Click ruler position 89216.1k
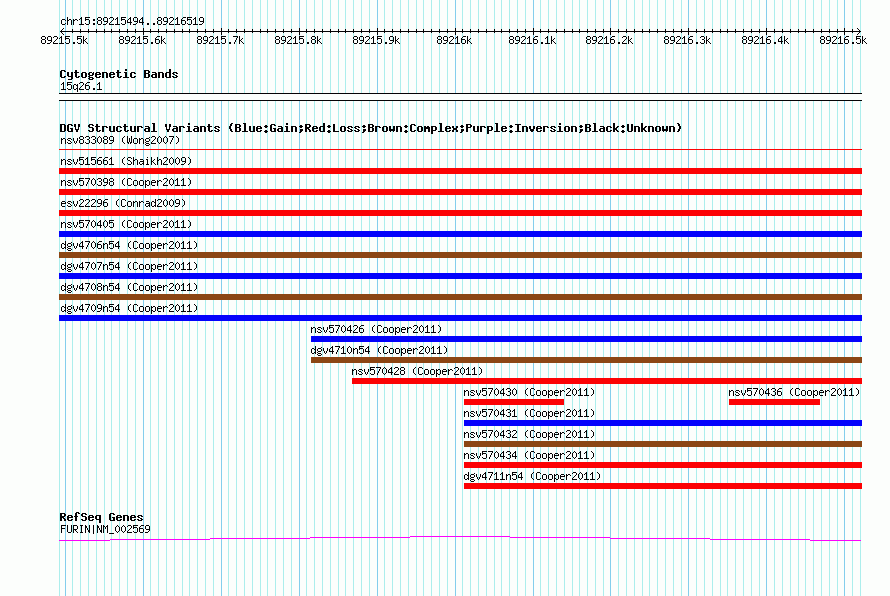Image resolution: width=890 pixels, height=596 pixels. pos(532,40)
